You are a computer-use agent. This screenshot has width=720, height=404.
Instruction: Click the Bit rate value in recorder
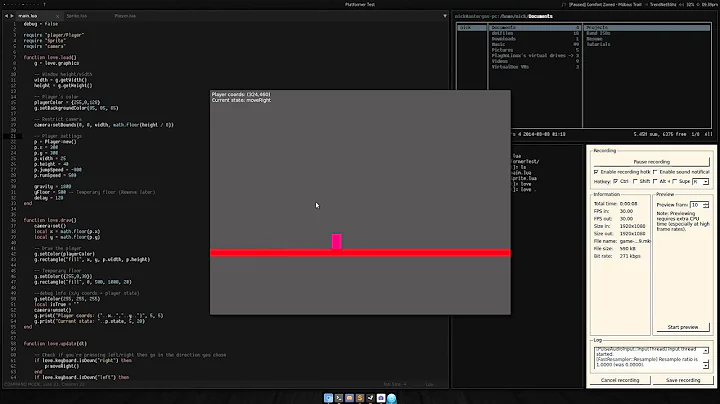click(630, 256)
